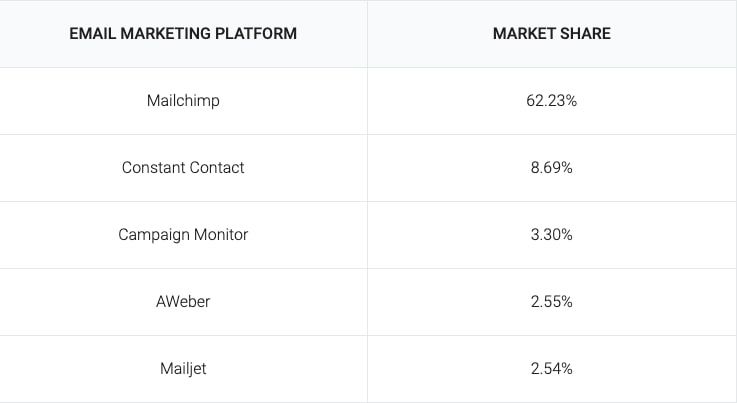
Task: Click the 2.55% market share value
Action: click(x=551, y=301)
